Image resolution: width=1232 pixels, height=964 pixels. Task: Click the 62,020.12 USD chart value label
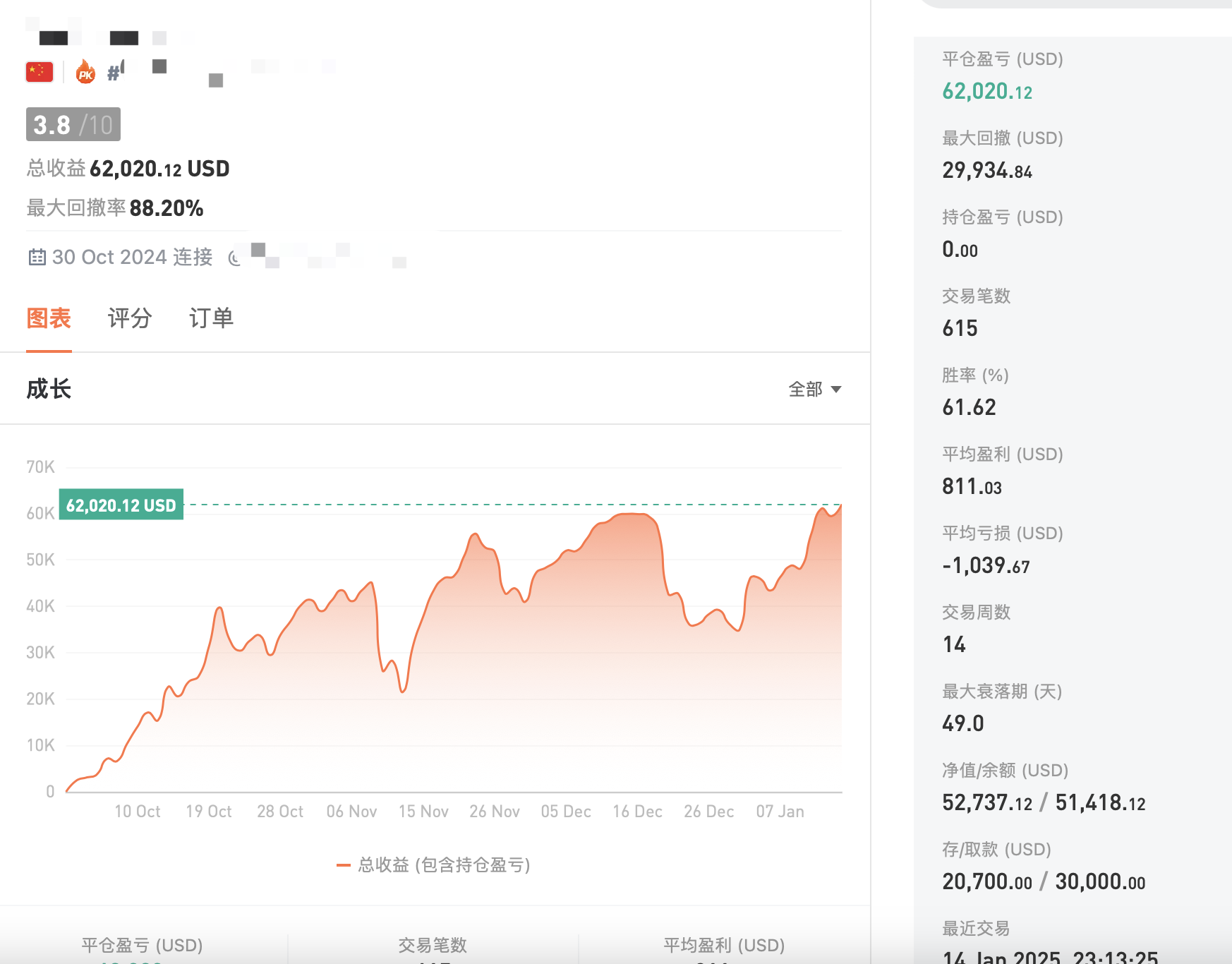click(121, 505)
